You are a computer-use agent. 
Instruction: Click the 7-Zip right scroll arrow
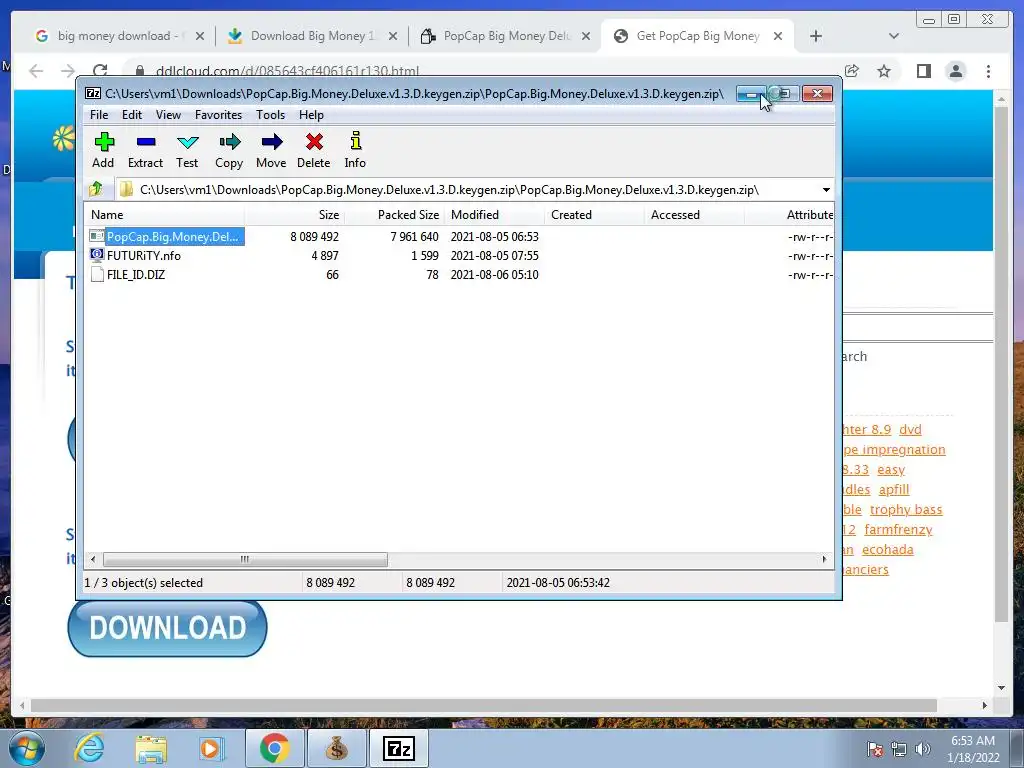click(824, 560)
